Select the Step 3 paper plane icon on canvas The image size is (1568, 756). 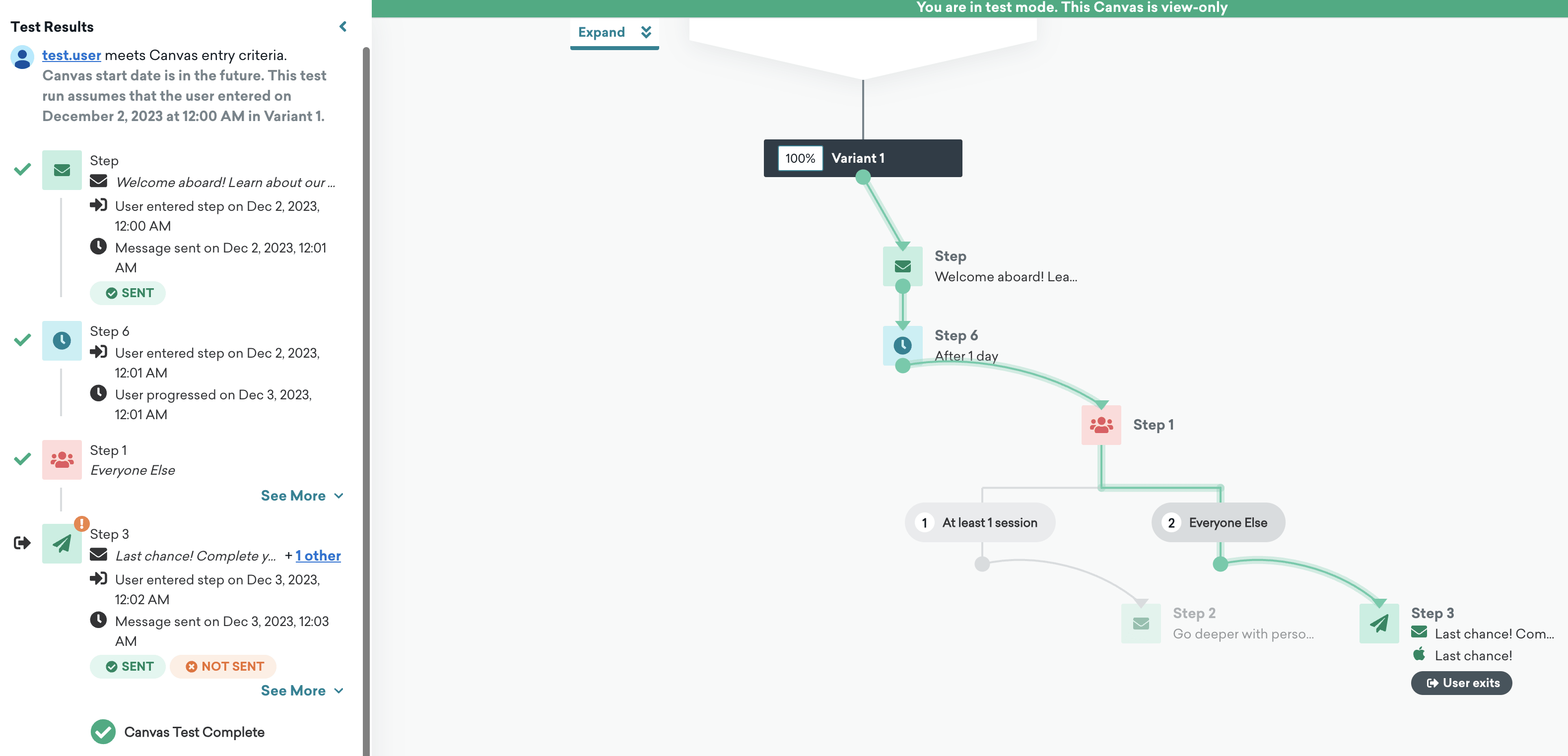[x=1379, y=623]
